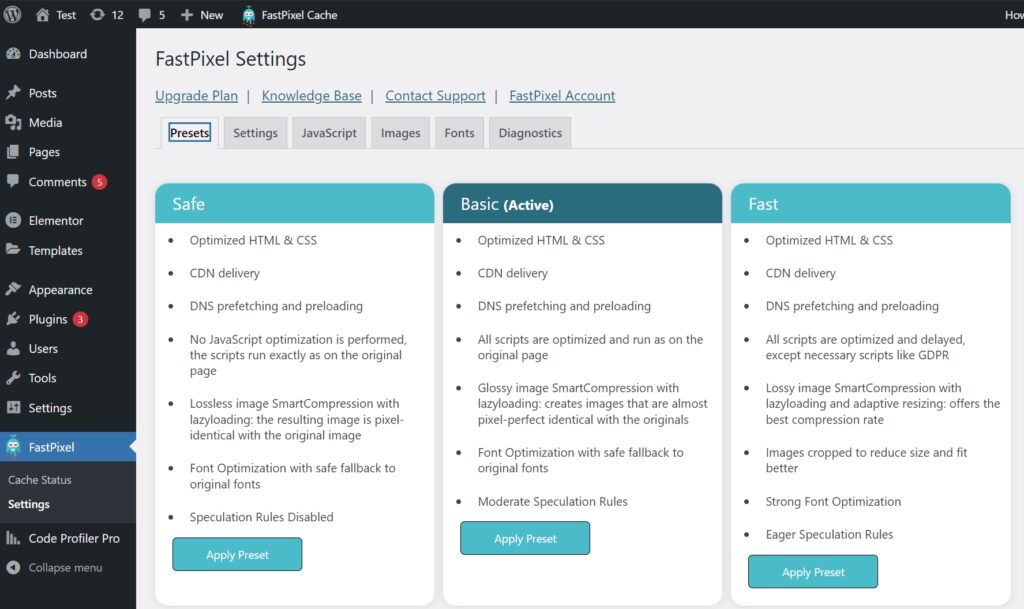Click the Basic (Active) preset header
The width and height of the screenshot is (1024, 609).
pyautogui.click(x=583, y=204)
